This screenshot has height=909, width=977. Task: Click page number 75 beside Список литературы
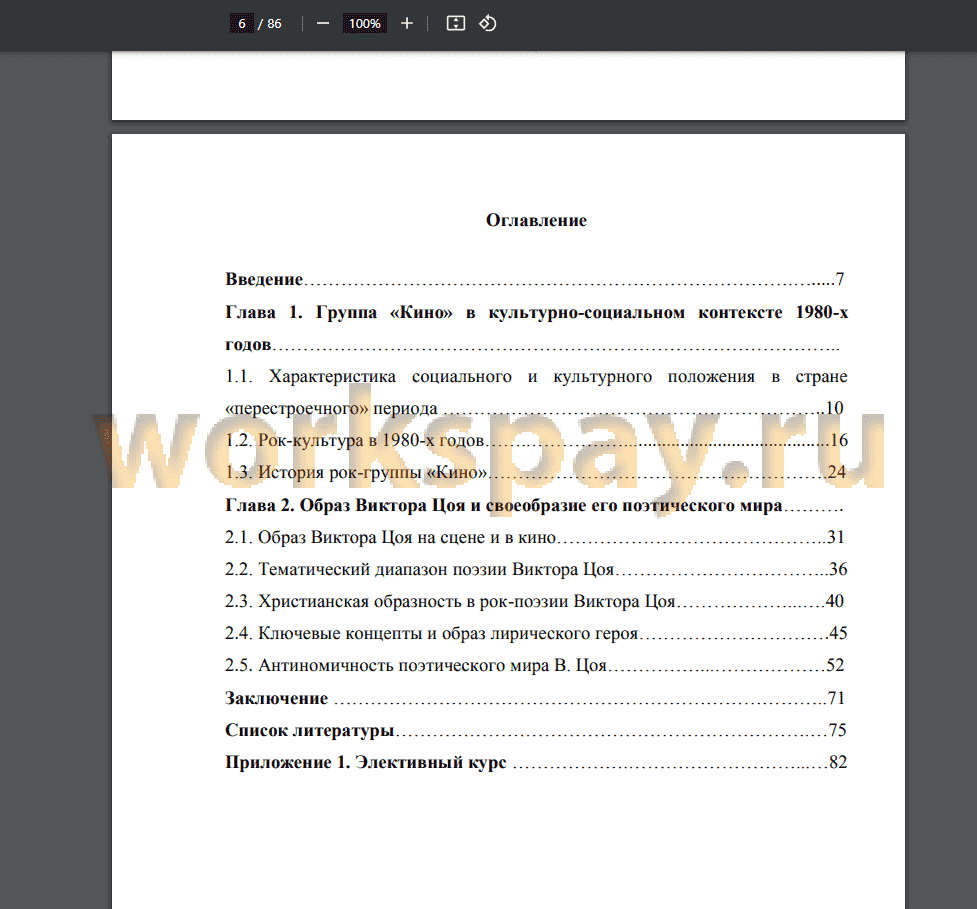(837, 730)
